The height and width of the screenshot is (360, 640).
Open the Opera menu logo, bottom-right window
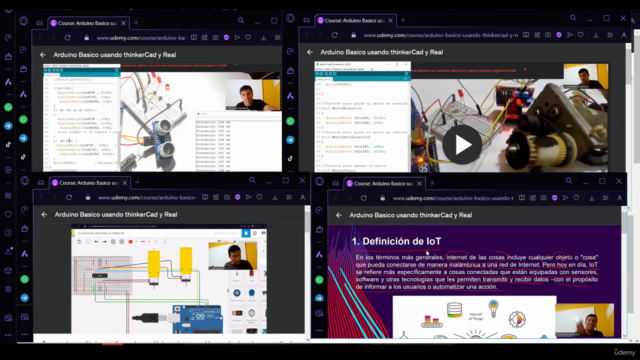319,181
